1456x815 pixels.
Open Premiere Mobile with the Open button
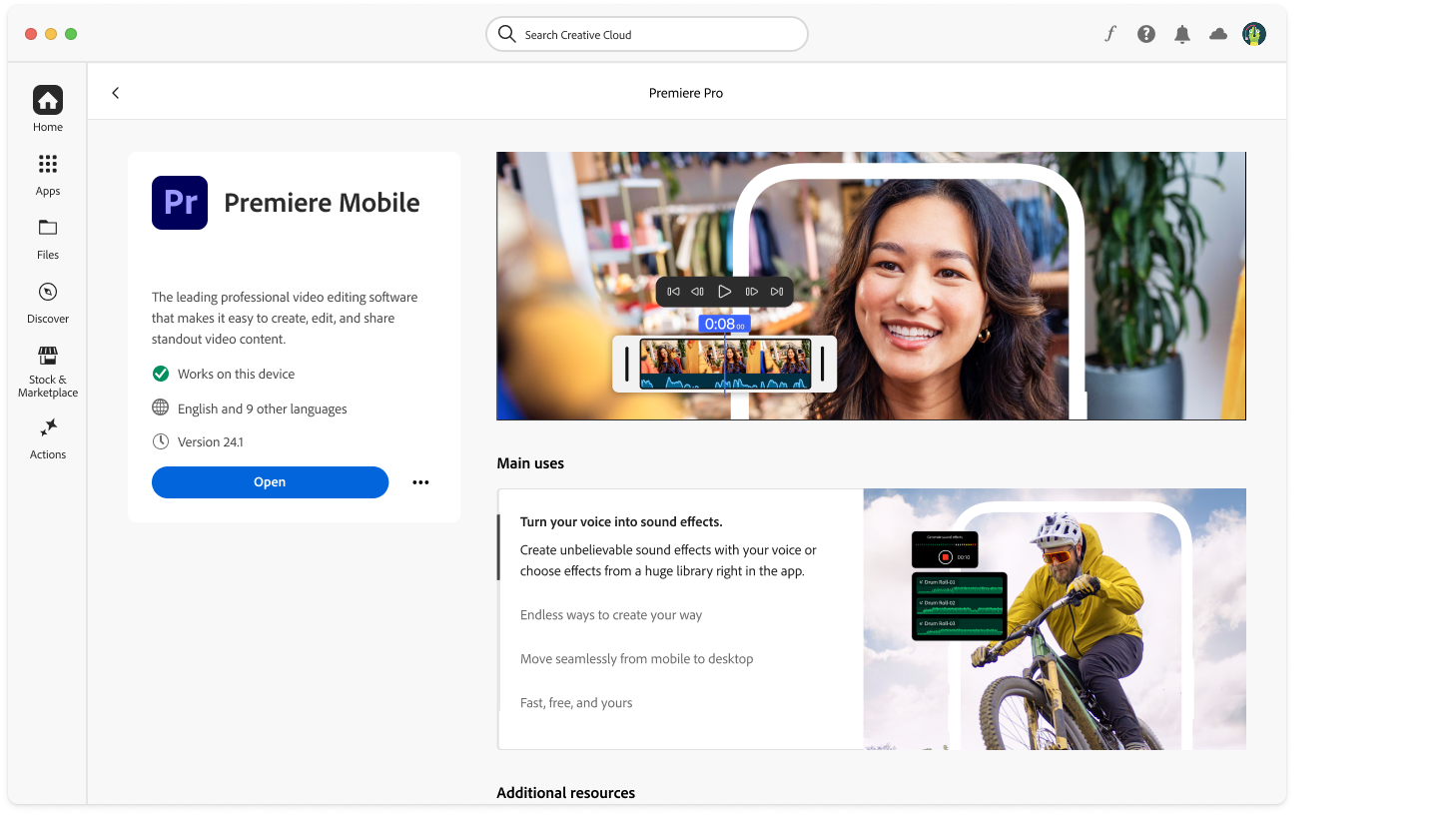click(x=270, y=482)
